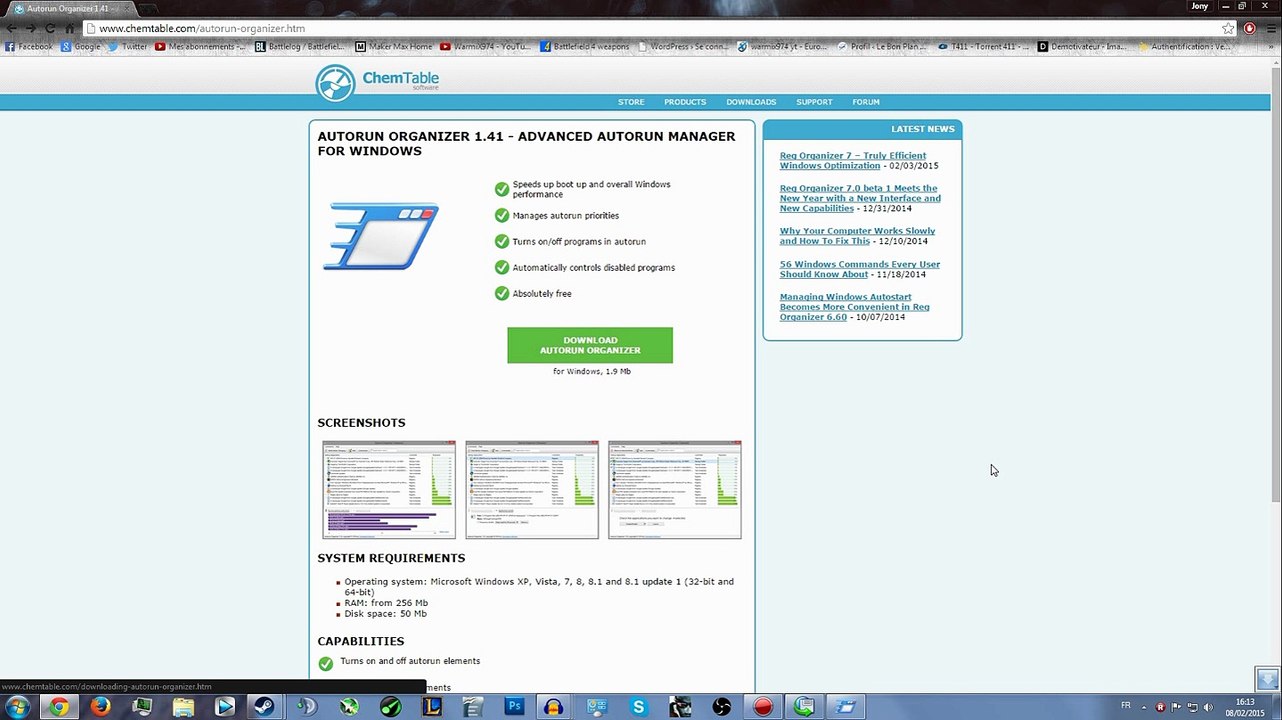
Task: Open the Windows Start menu
Action: [17, 707]
